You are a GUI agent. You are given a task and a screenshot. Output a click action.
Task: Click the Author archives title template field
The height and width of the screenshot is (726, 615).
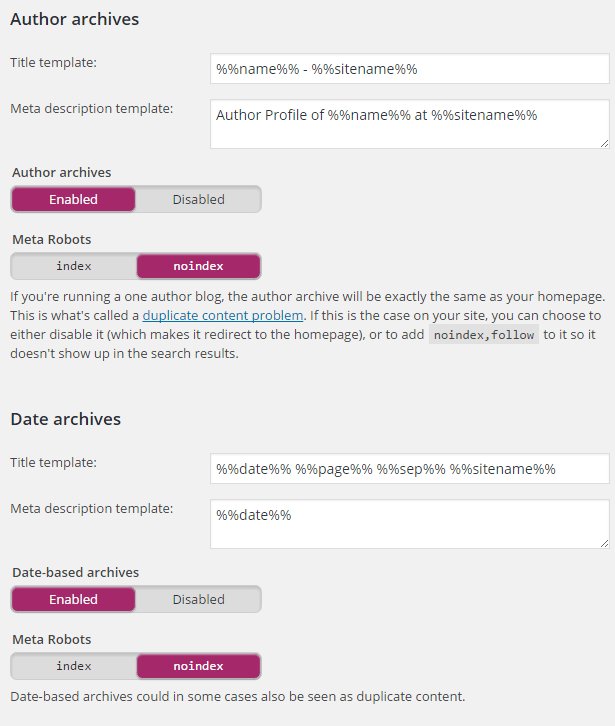click(410, 69)
